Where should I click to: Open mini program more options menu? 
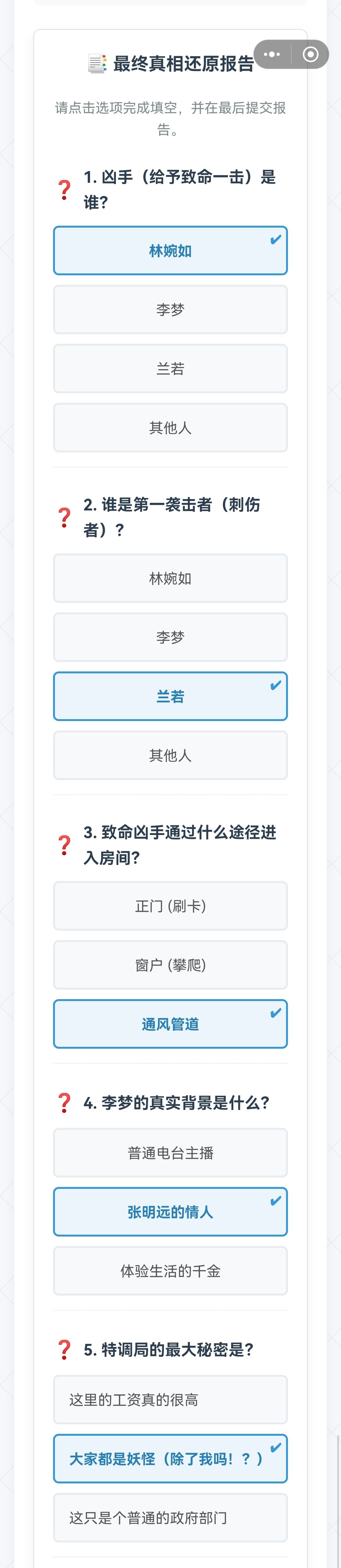point(272,55)
